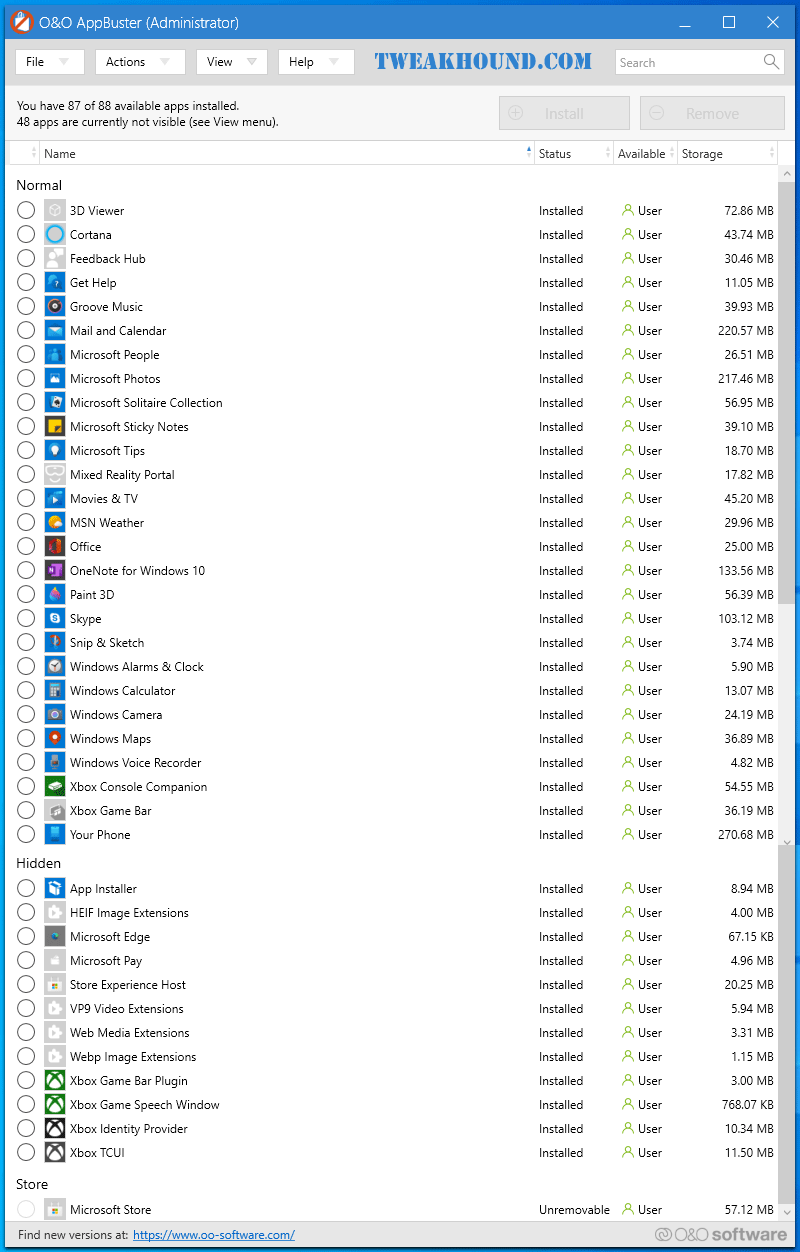Click the MSN Weather icon
The height and width of the screenshot is (1252, 800).
55,523
